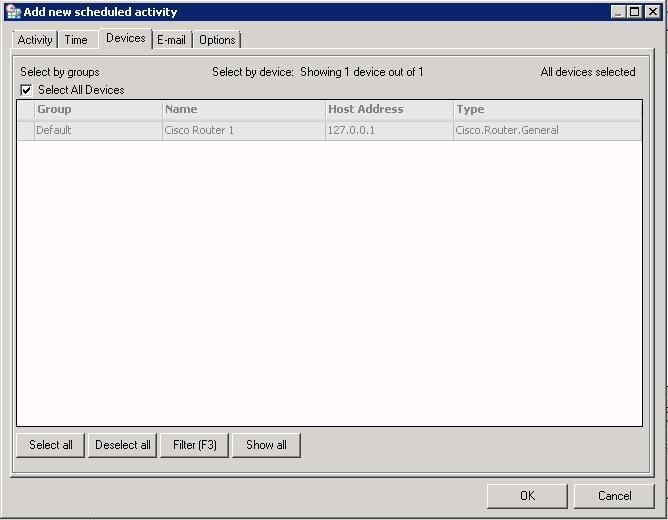Viewport: 668px width, 520px height.
Task: Cancel the scheduled activity dialog
Action: (x=614, y=496)
